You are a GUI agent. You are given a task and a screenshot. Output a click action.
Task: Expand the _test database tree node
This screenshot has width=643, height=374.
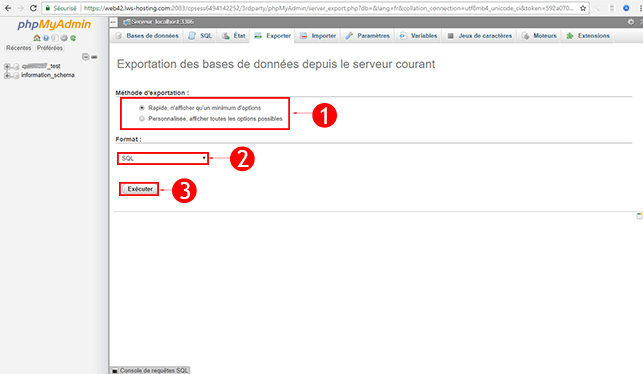point(7,66)
